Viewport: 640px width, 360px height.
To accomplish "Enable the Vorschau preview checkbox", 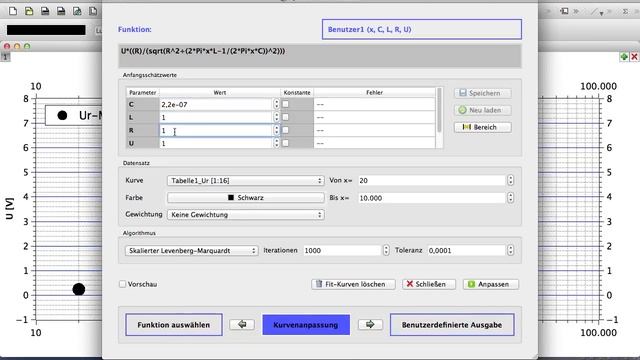I will tap(122, 284).
